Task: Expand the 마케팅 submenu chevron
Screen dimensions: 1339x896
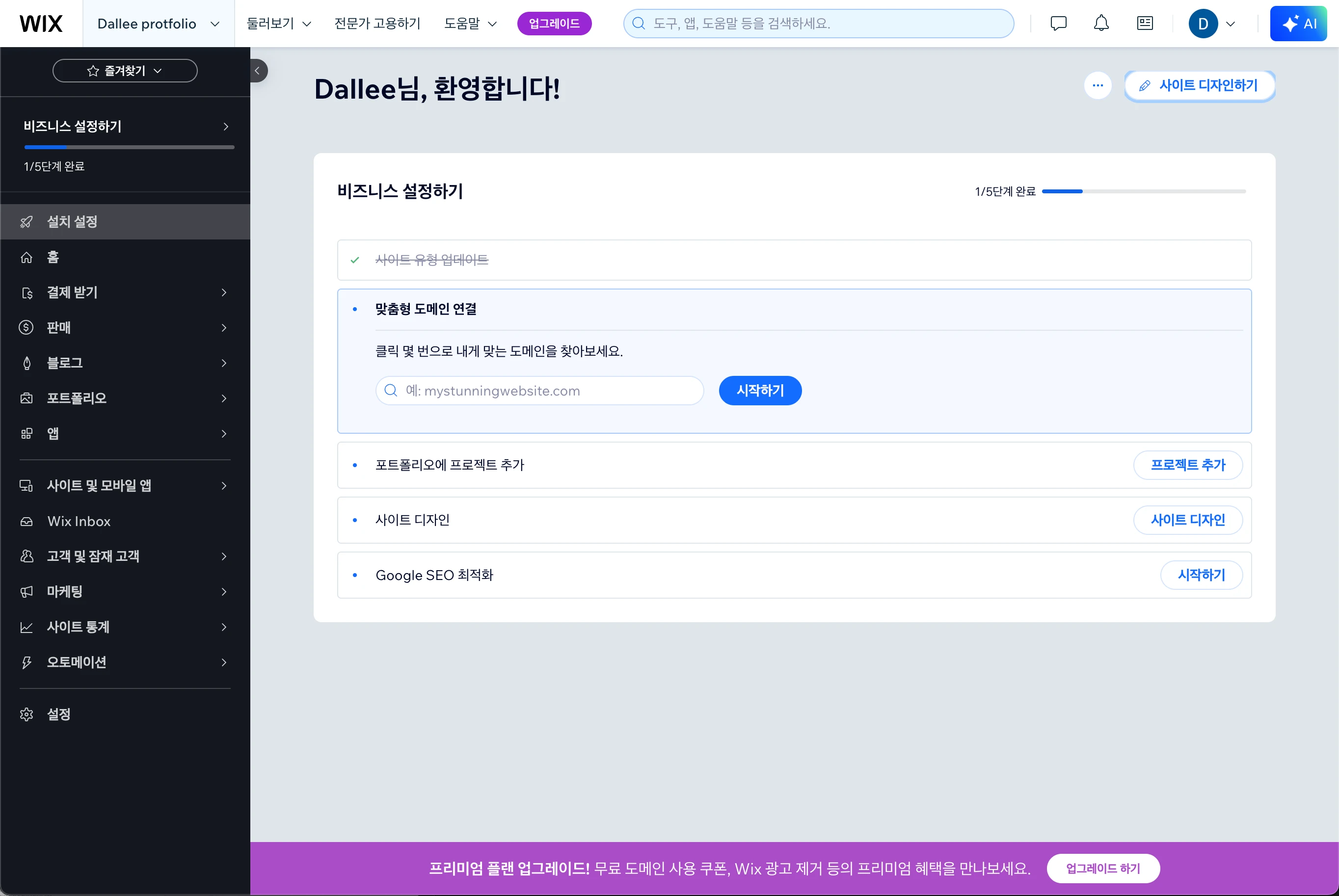Action: click(x=224, y=591)
